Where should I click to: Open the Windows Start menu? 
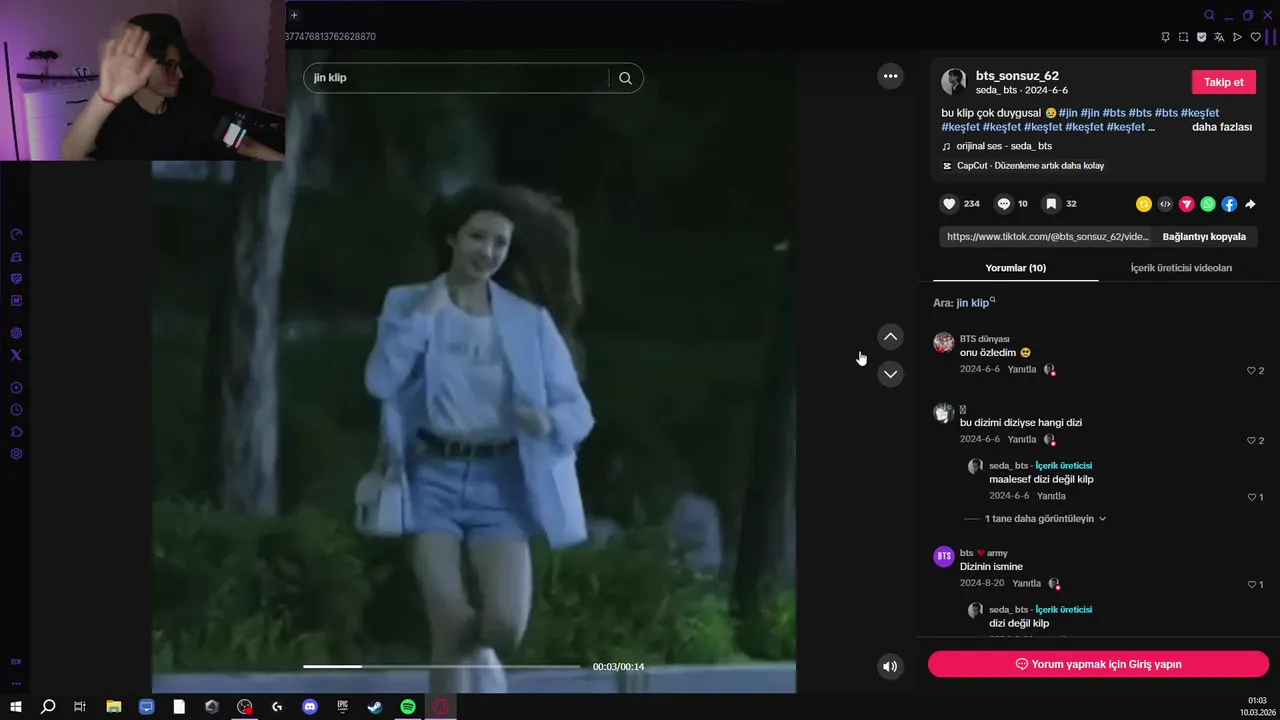click(16, 707)
